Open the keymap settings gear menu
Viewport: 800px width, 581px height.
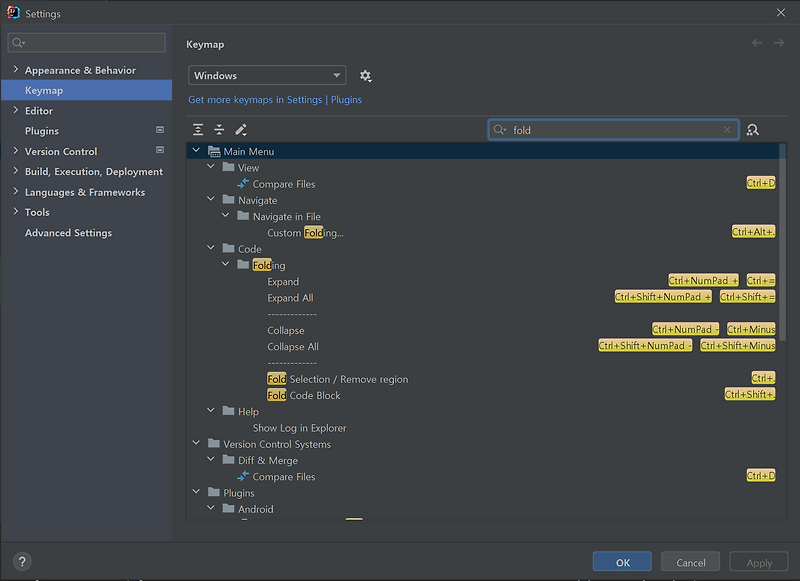pos(365,76)
